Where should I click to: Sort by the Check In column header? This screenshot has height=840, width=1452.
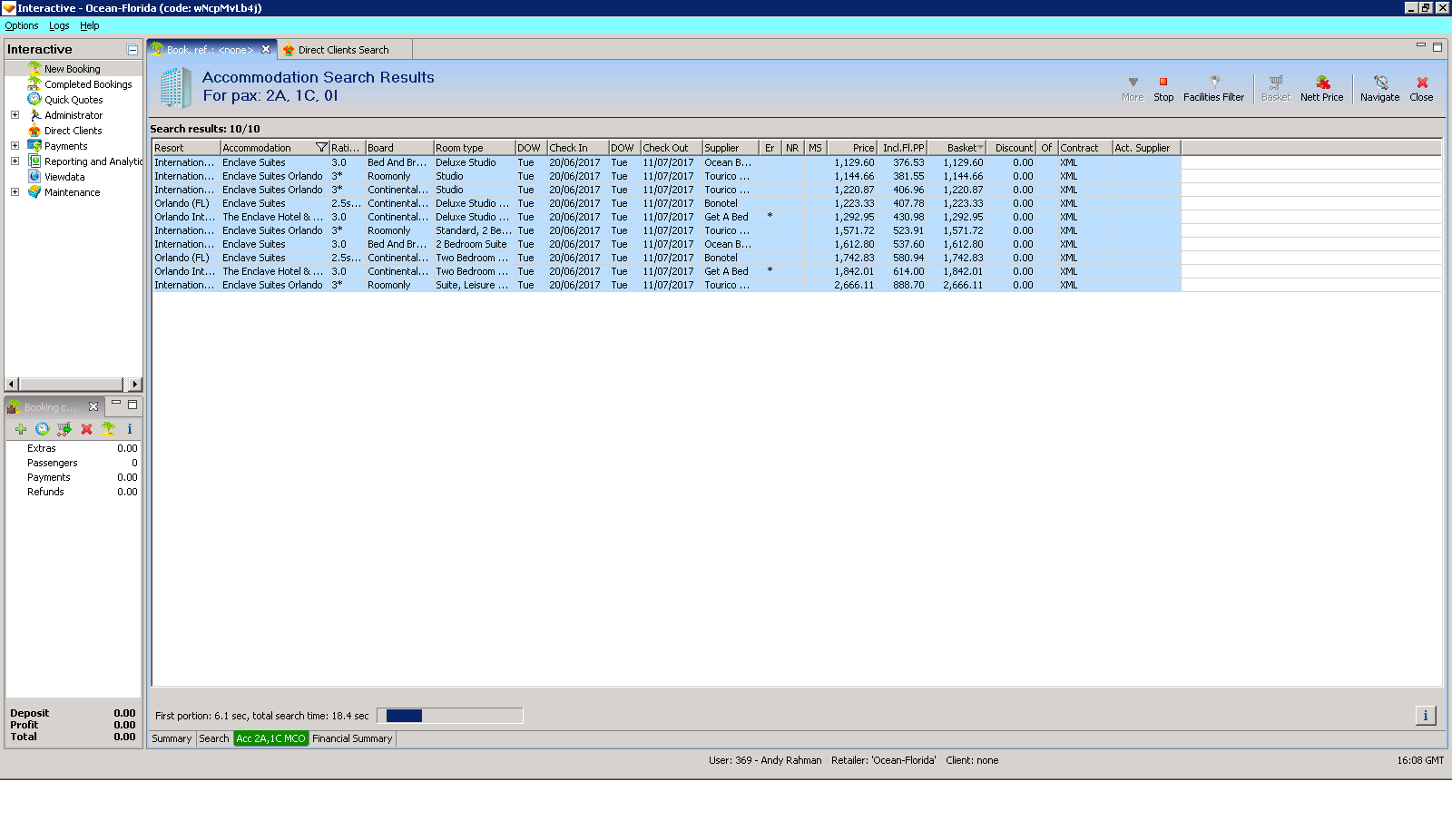pyautogui.click(x=577, y=148)
